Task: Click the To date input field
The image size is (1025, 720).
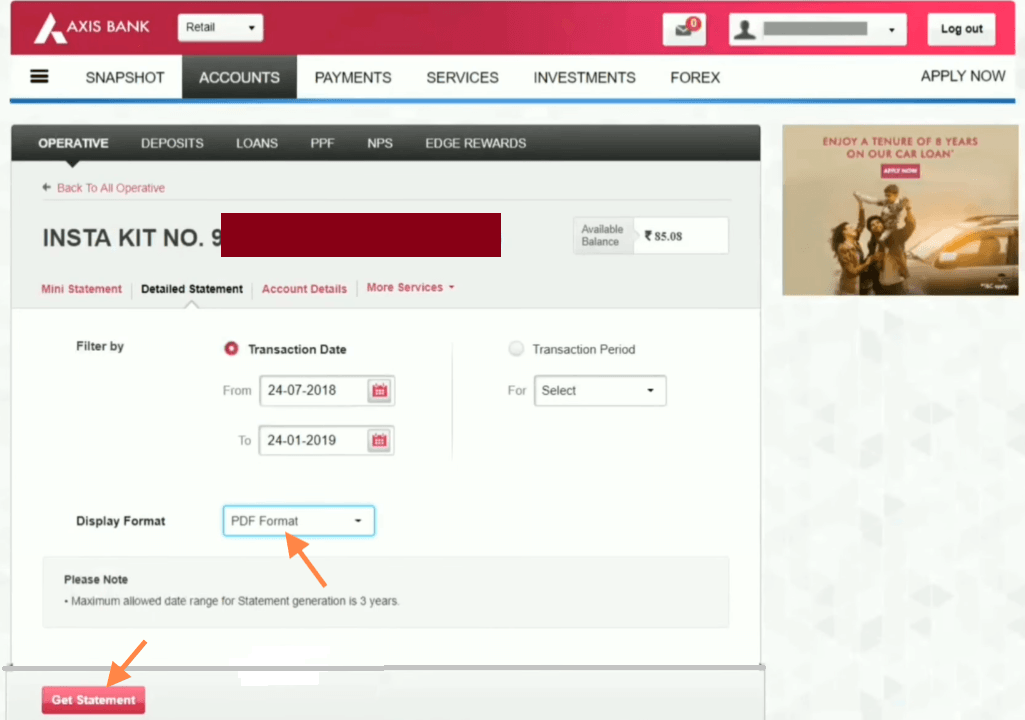Action: point(326,440)
